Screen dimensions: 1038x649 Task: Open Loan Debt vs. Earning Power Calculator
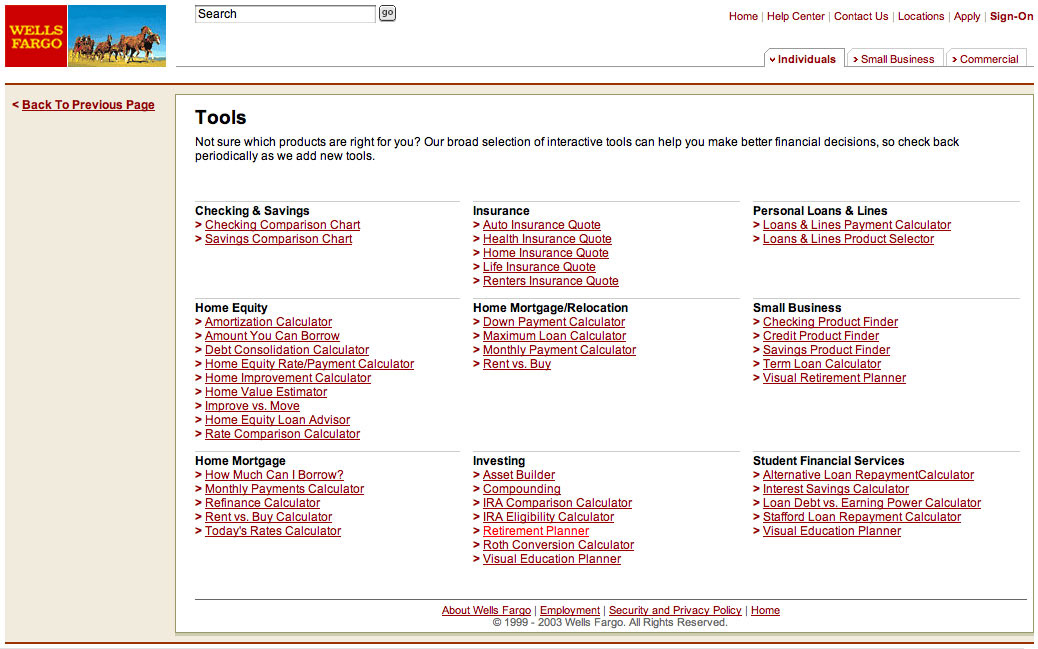[x=872, y=503]
